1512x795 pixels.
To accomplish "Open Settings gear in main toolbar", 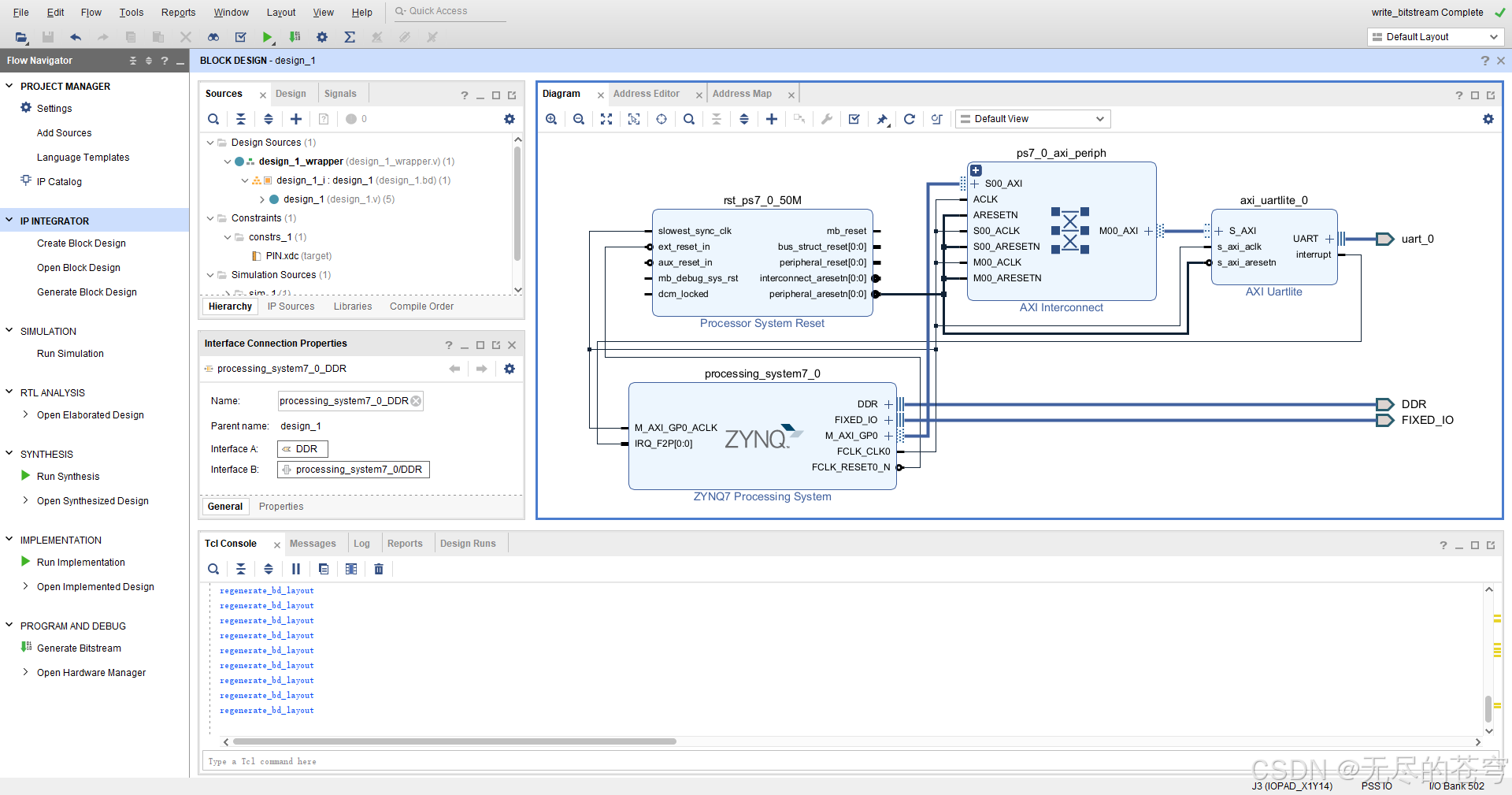I will pyautogui.click(x=322, y=37).
